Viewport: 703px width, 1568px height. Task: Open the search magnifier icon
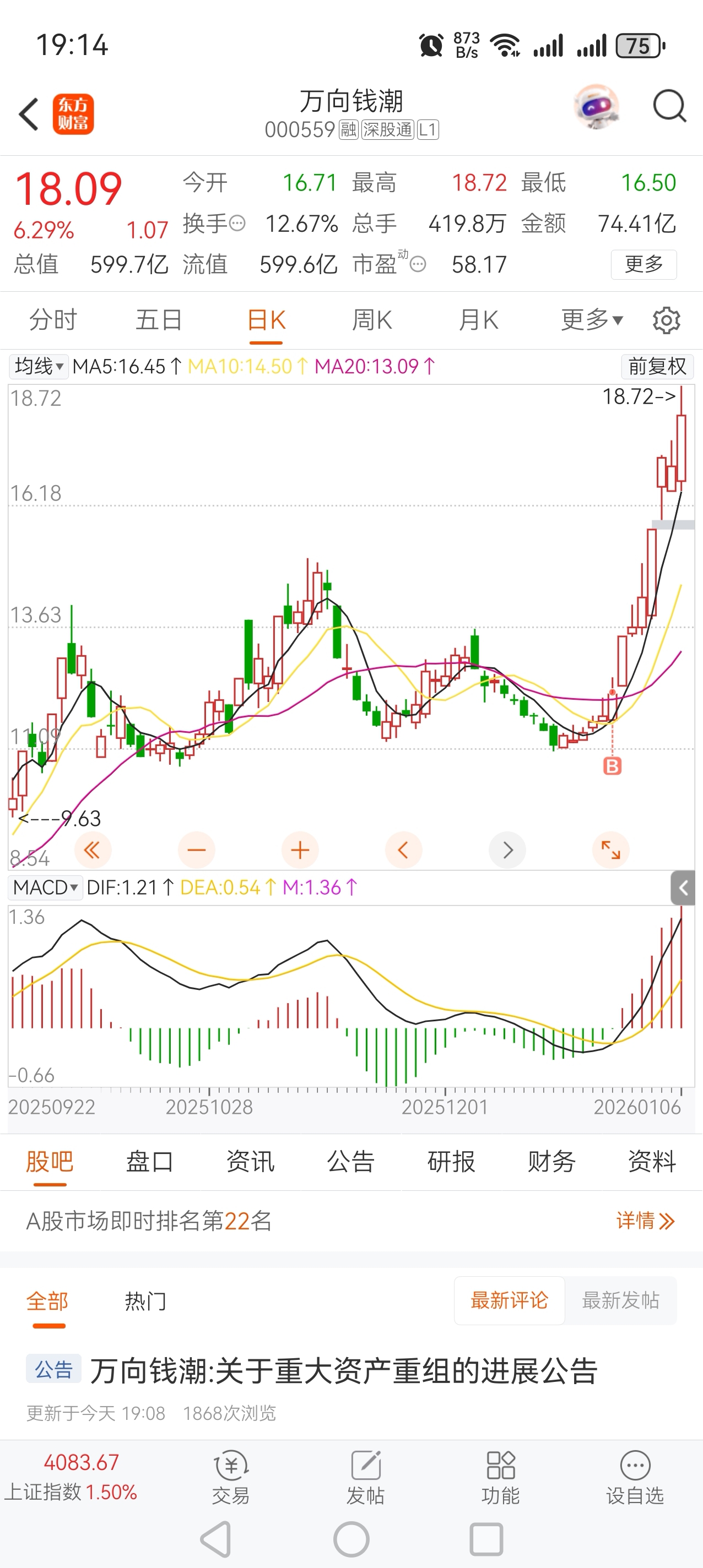tap(669, 106)
